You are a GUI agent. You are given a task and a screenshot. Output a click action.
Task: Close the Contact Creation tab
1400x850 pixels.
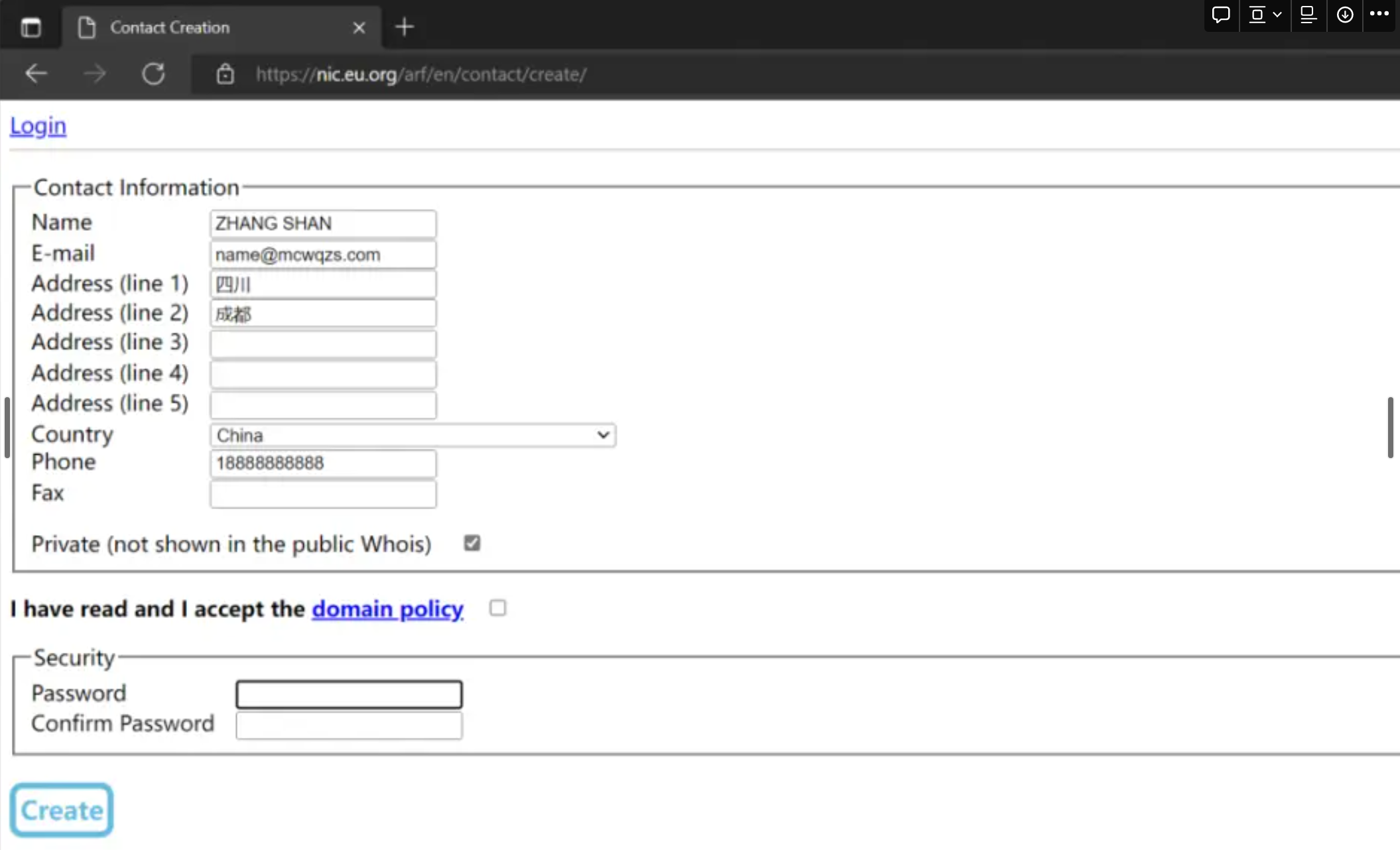359,28
